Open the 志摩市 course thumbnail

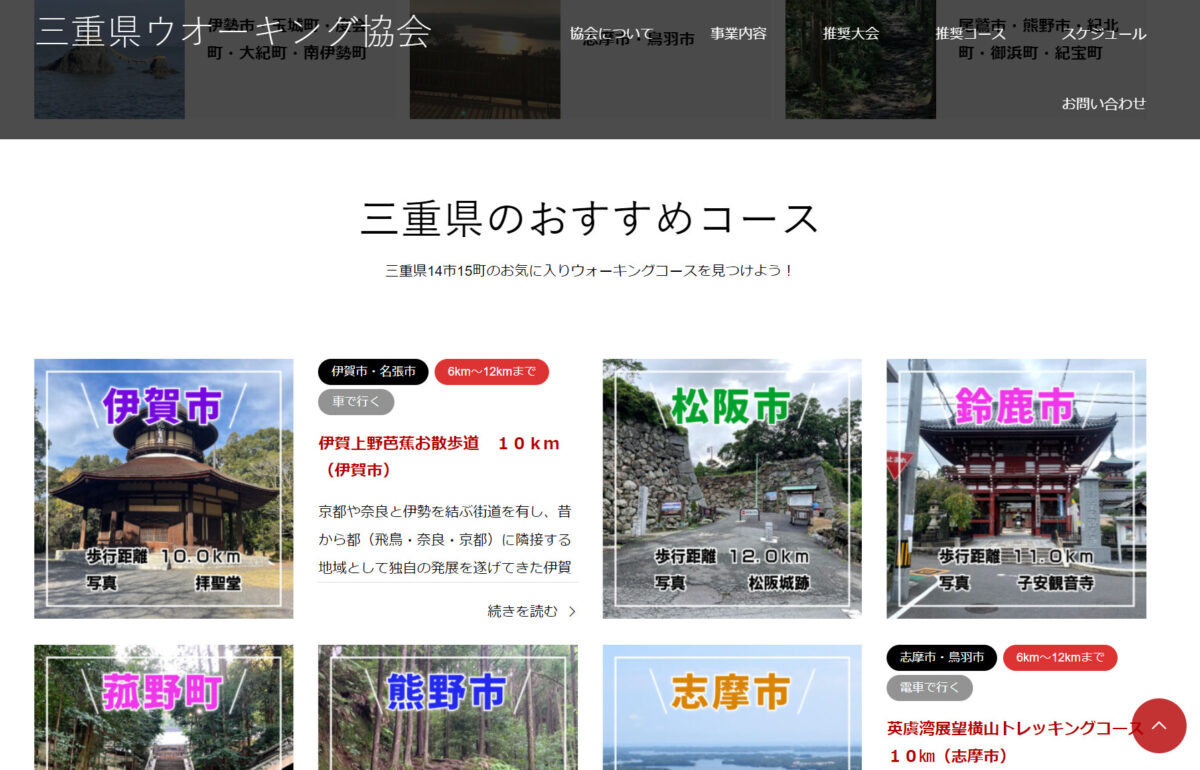click(x=731, y=707)
